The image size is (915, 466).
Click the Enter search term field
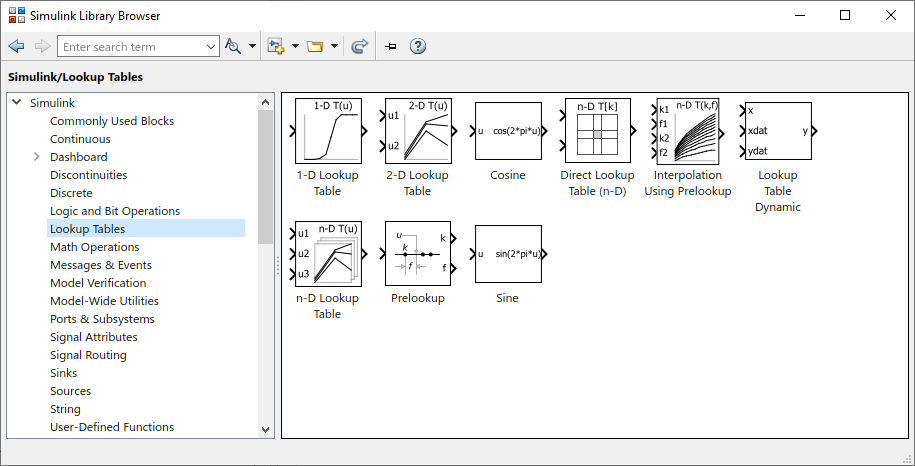click(x=130, y=47)
